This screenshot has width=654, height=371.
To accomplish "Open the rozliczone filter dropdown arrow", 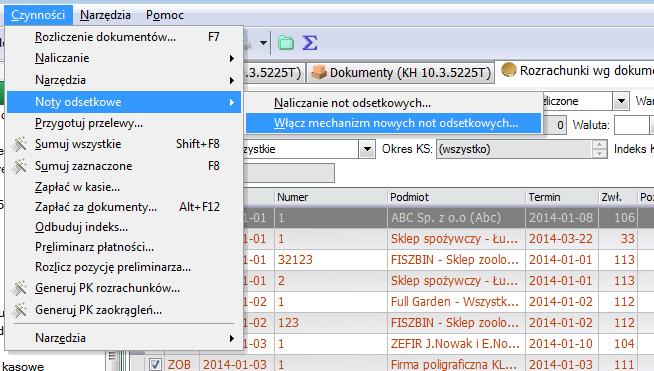I will click(x=621, y=101).
